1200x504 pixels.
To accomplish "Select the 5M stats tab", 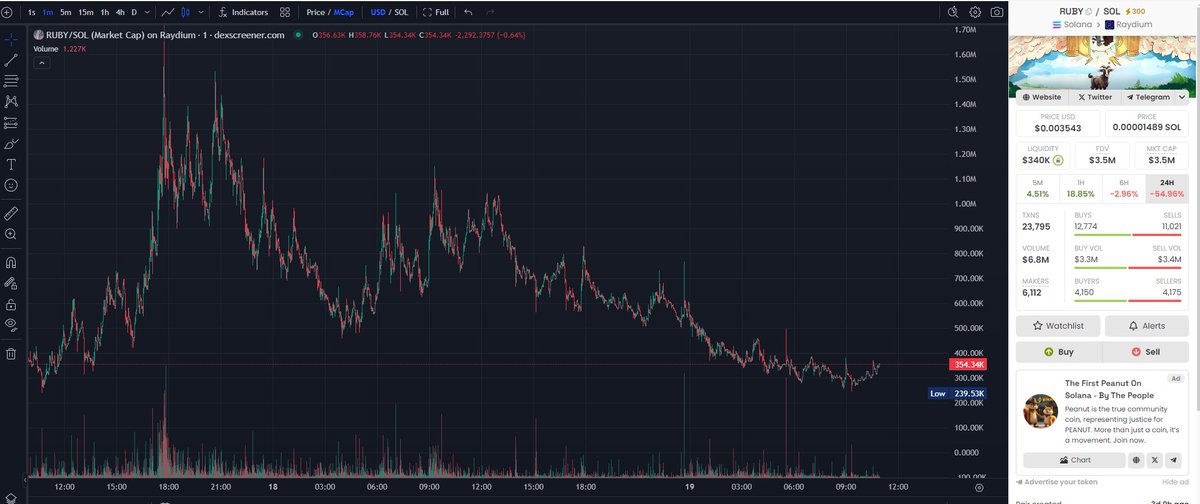I will tap(1037, 188).
